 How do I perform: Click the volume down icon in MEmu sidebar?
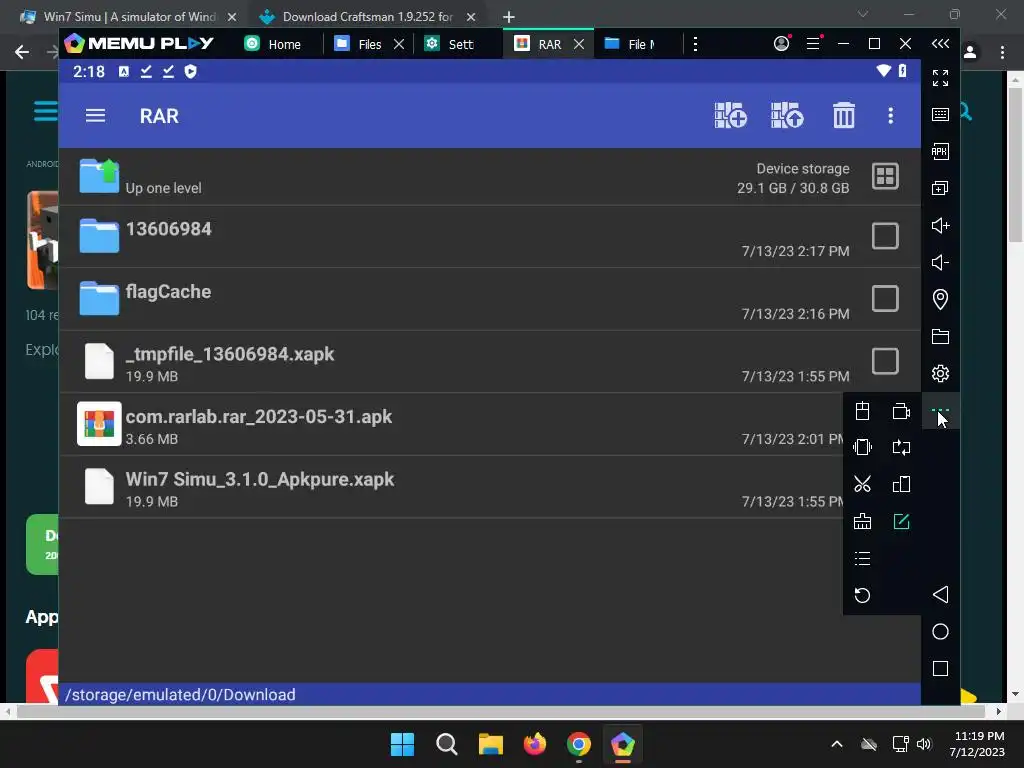click(940, 263)
